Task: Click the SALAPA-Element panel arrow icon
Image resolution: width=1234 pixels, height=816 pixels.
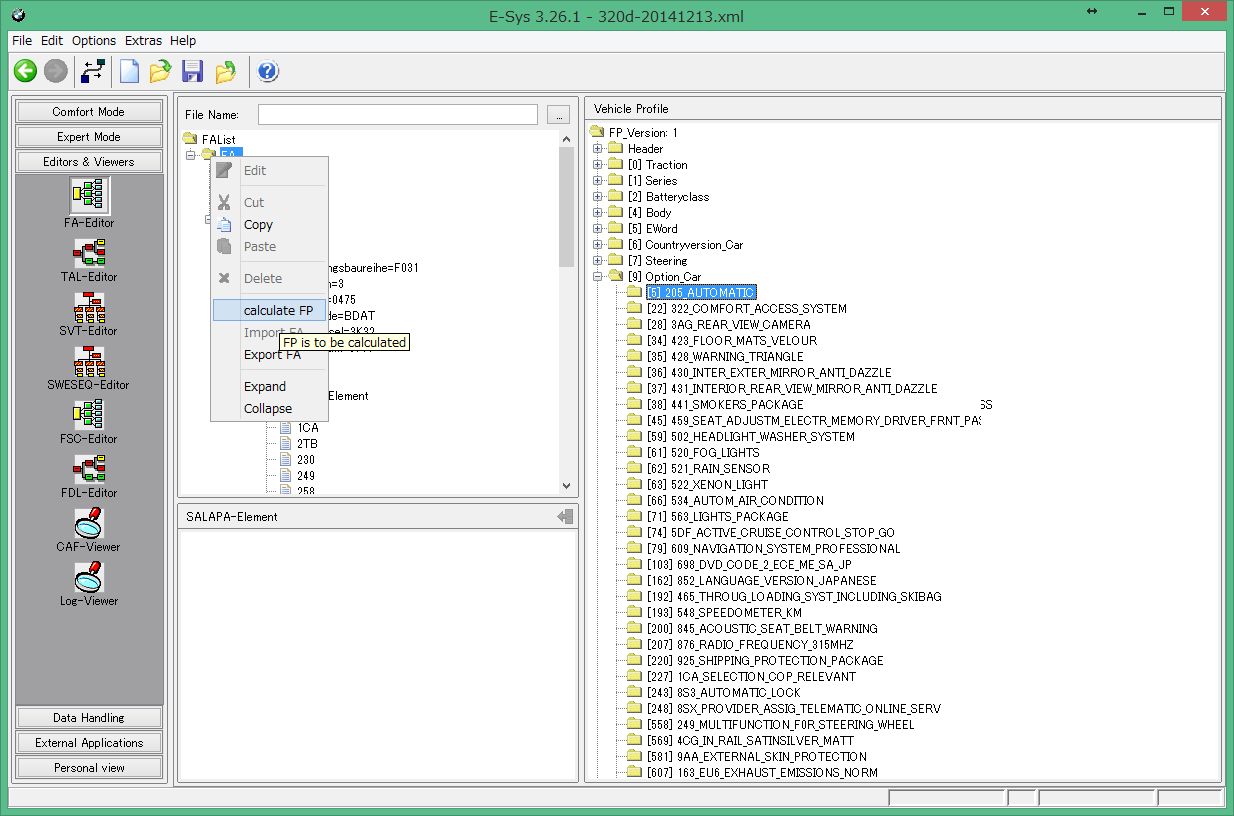Action: tap(566, 516)
